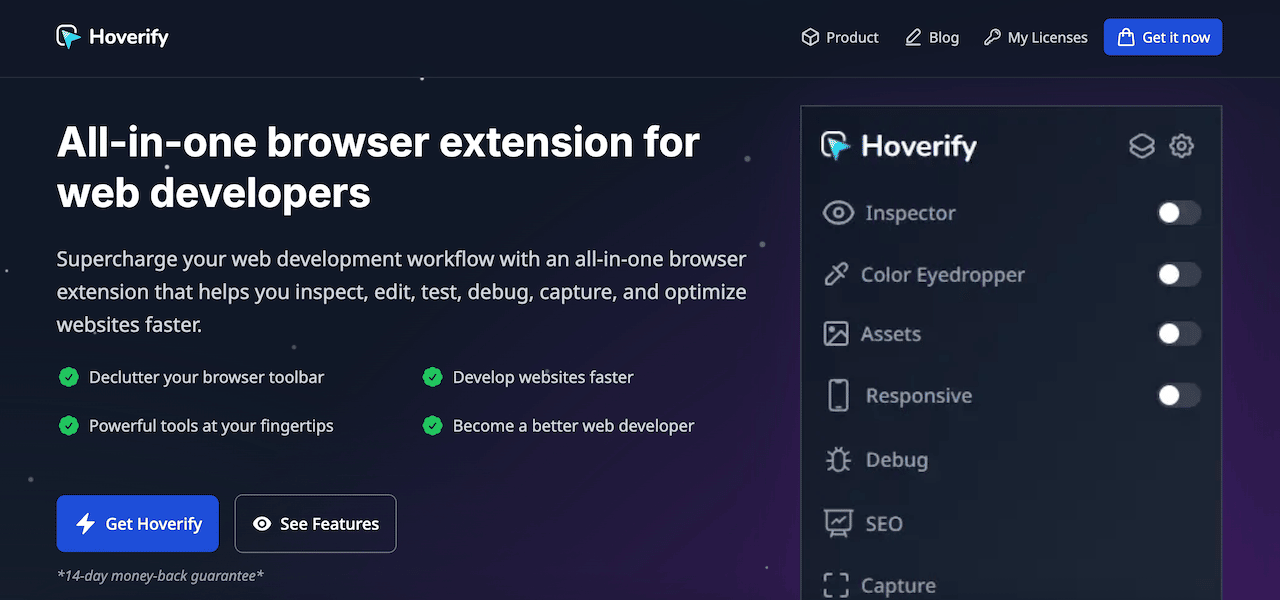Click the See Features button

coord(316,523)
